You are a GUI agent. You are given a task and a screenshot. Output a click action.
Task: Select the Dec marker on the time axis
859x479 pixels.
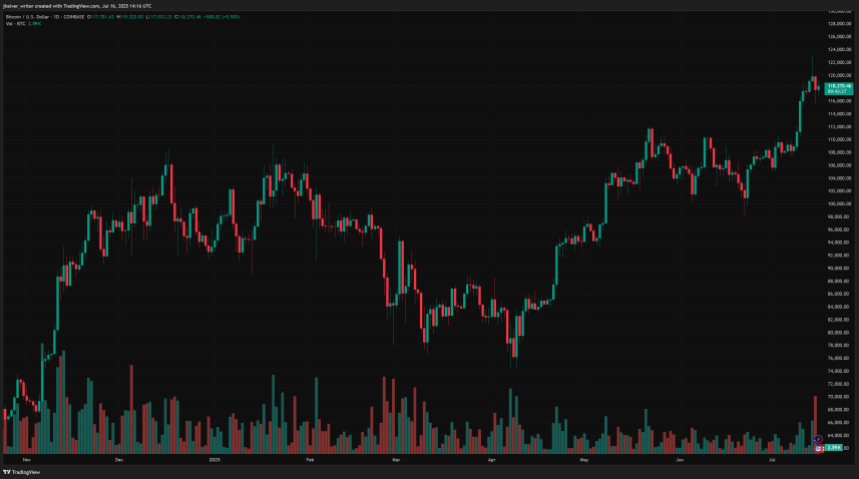pos(119,459)
